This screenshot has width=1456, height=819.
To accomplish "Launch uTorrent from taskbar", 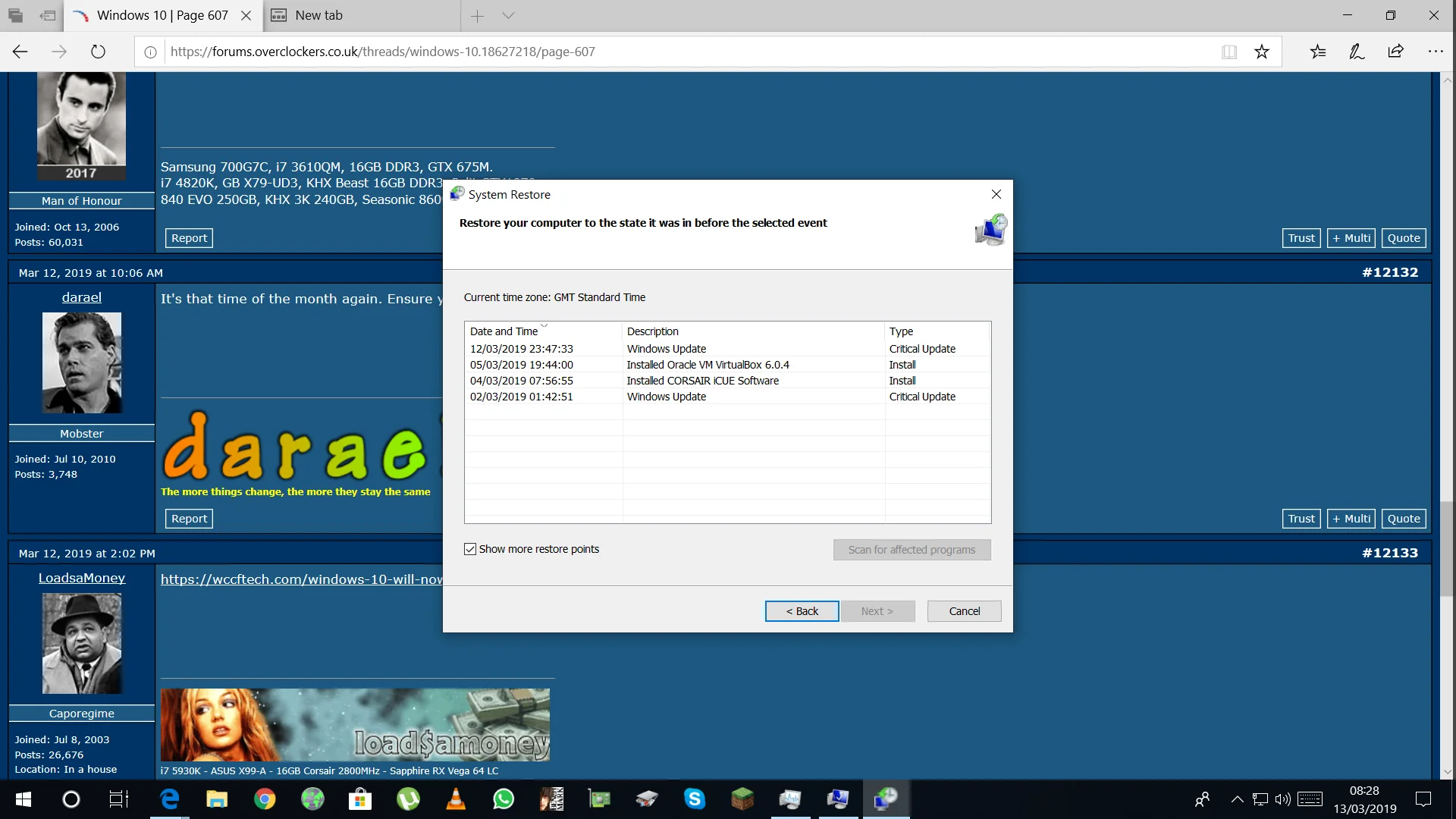I will pos(408,799).
